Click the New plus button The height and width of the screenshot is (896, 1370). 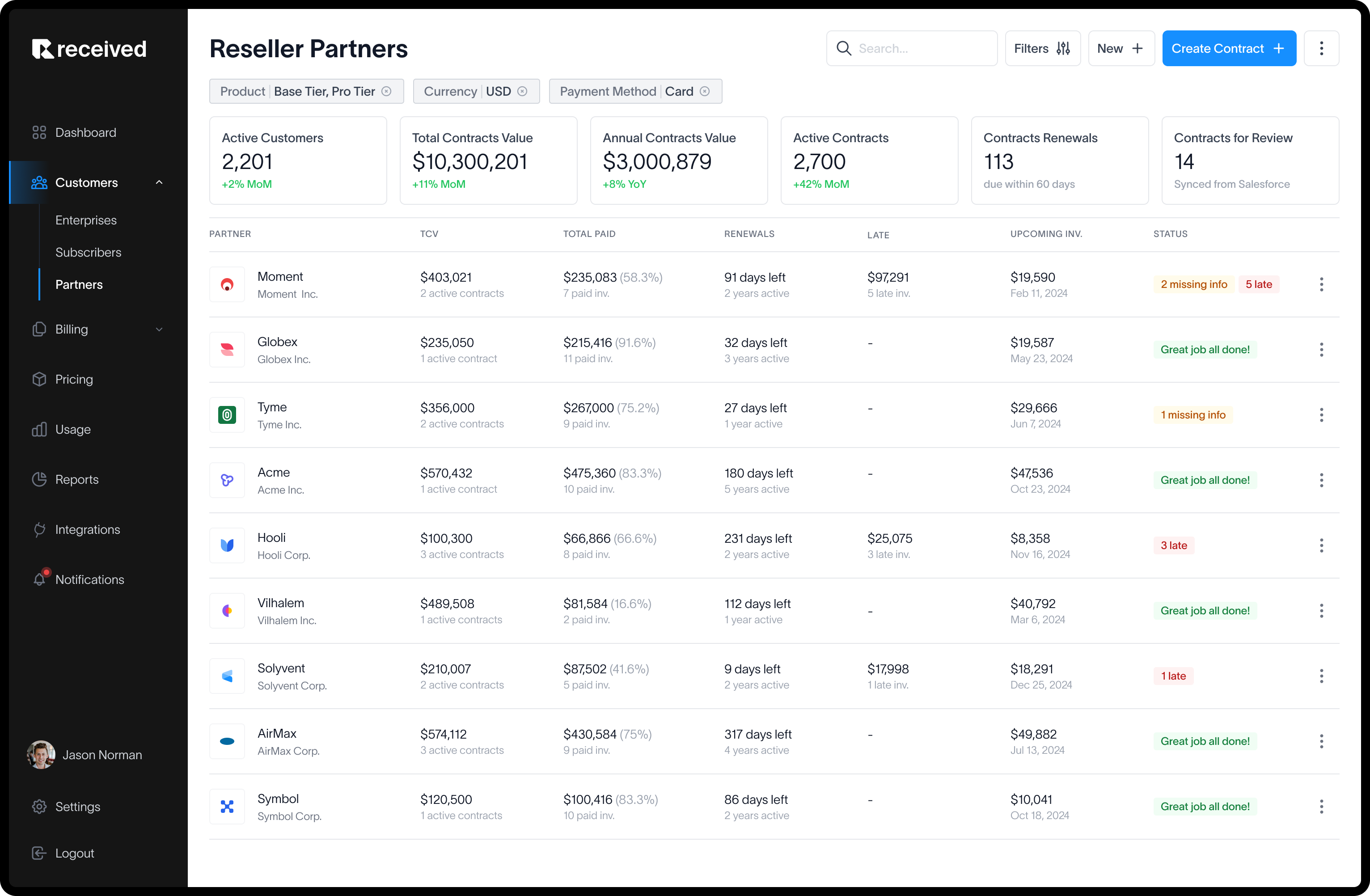pos(1120,48)
